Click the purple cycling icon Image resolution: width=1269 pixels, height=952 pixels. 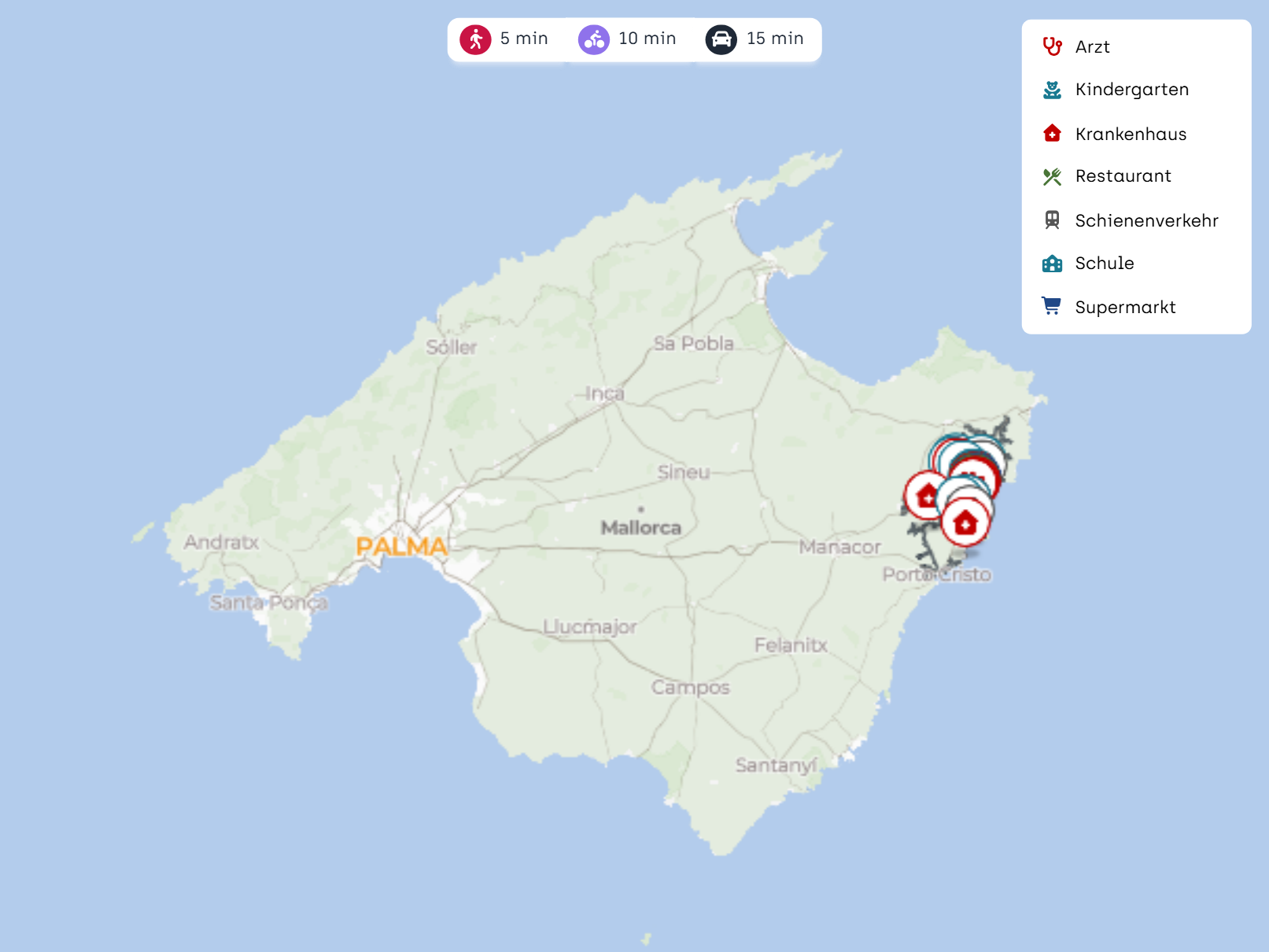coord(594,39)
